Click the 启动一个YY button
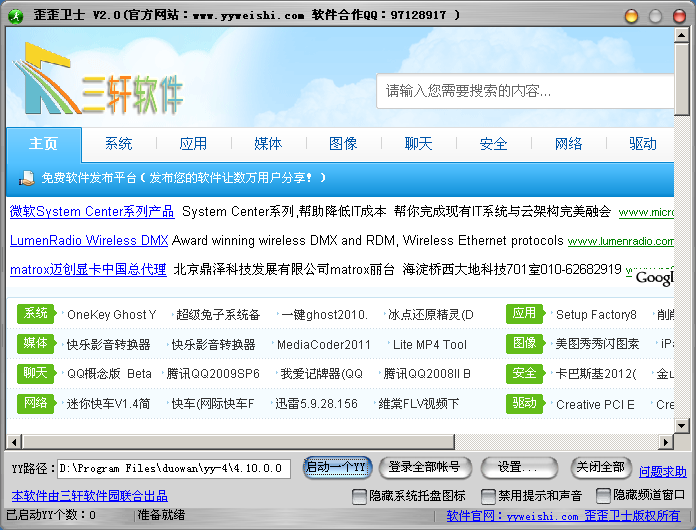 [x=337, y=467]
